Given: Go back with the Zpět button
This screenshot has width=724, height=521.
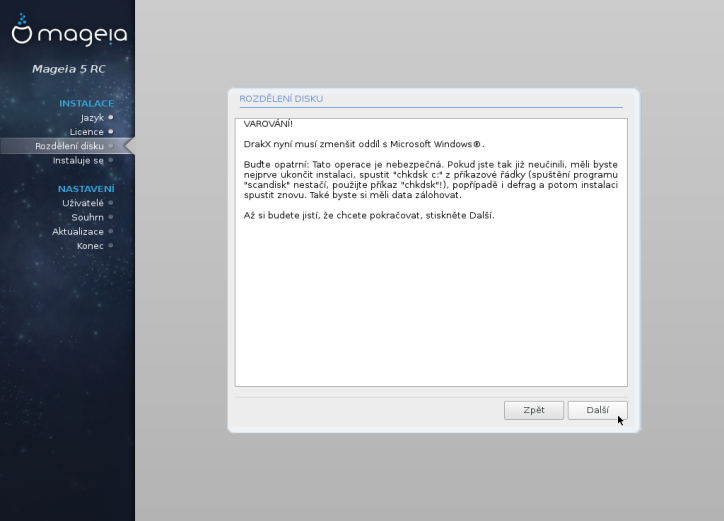Looking at the screenshot, I should coord(534,410).
